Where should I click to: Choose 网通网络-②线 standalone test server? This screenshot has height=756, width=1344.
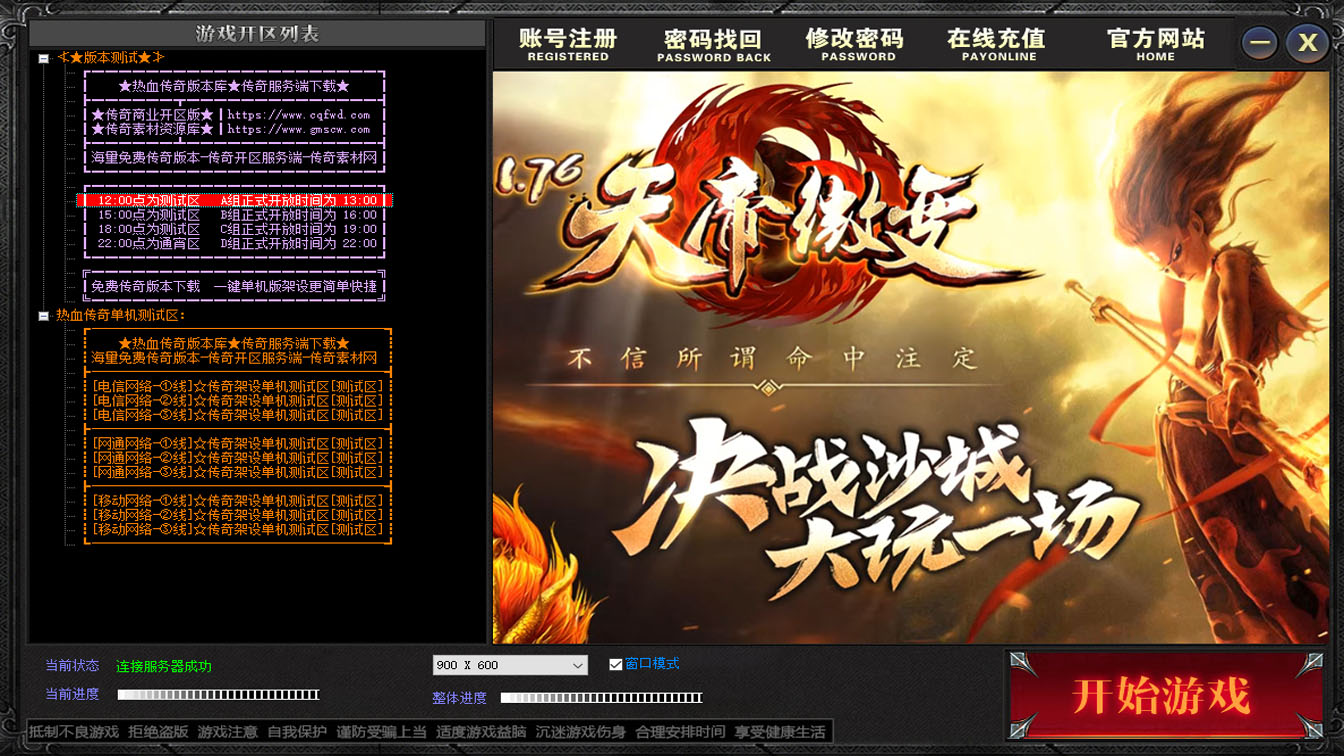[237, 458]
